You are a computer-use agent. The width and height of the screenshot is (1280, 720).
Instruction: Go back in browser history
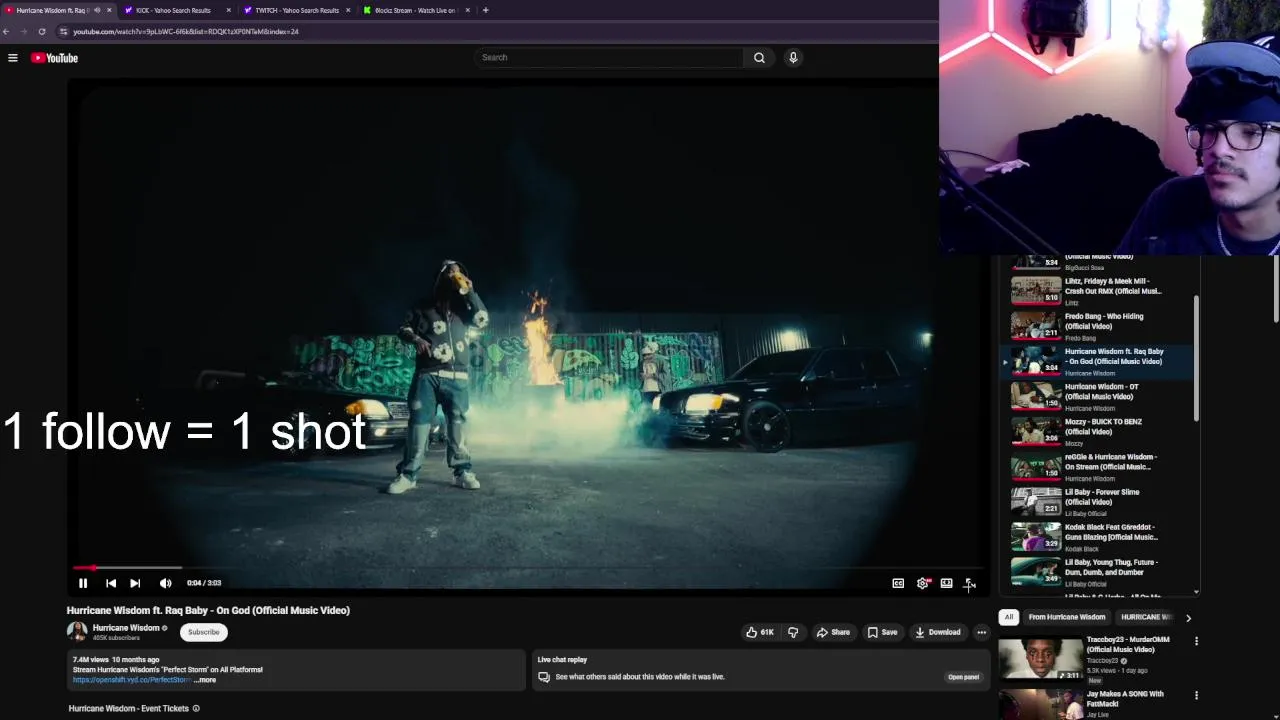tap(6, 31)
